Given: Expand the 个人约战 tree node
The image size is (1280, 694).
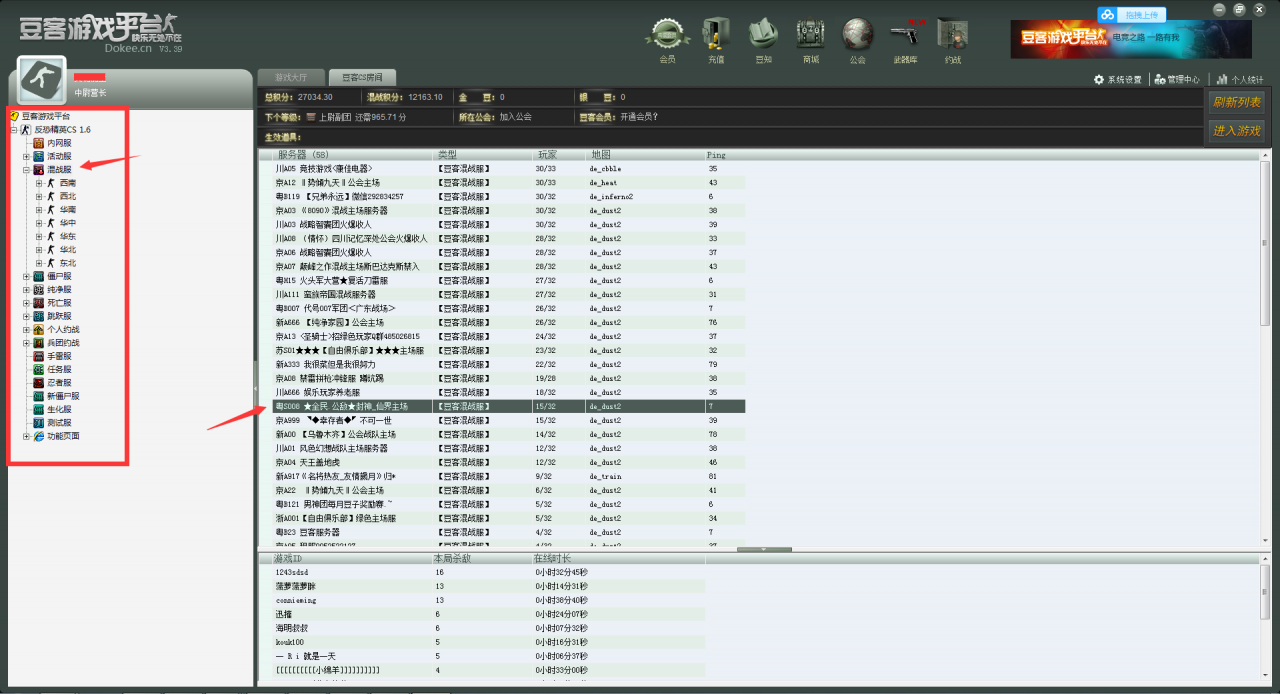Looking at the screenshot, I should point(26,330).
